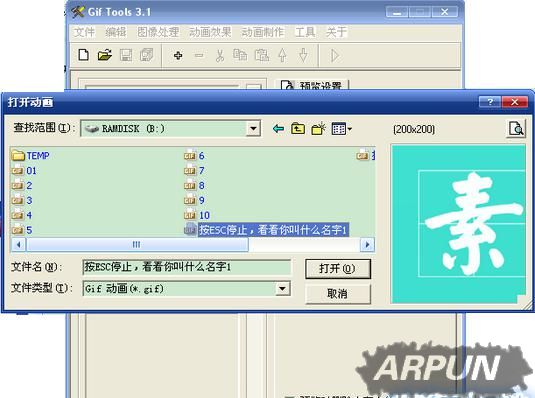Select the GIF file named 10
Viewport: 535px width, 398px height.
pos(197,215)
